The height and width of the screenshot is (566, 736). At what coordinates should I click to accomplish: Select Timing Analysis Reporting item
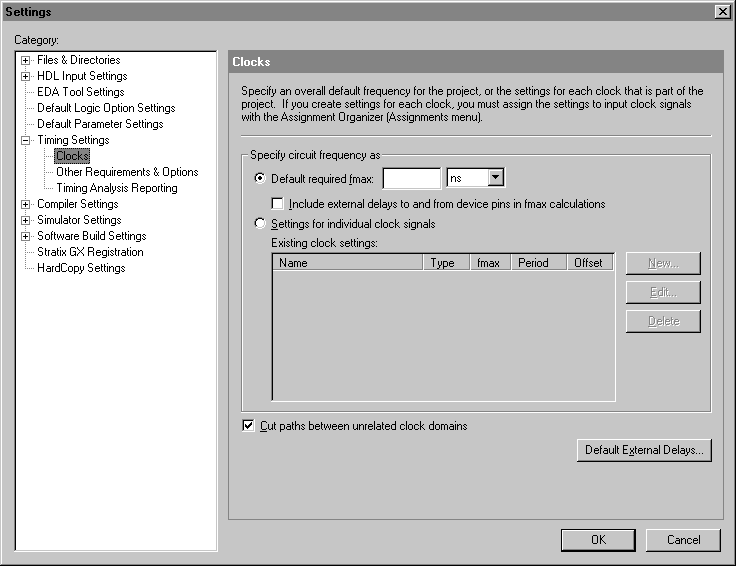point(116,188)
